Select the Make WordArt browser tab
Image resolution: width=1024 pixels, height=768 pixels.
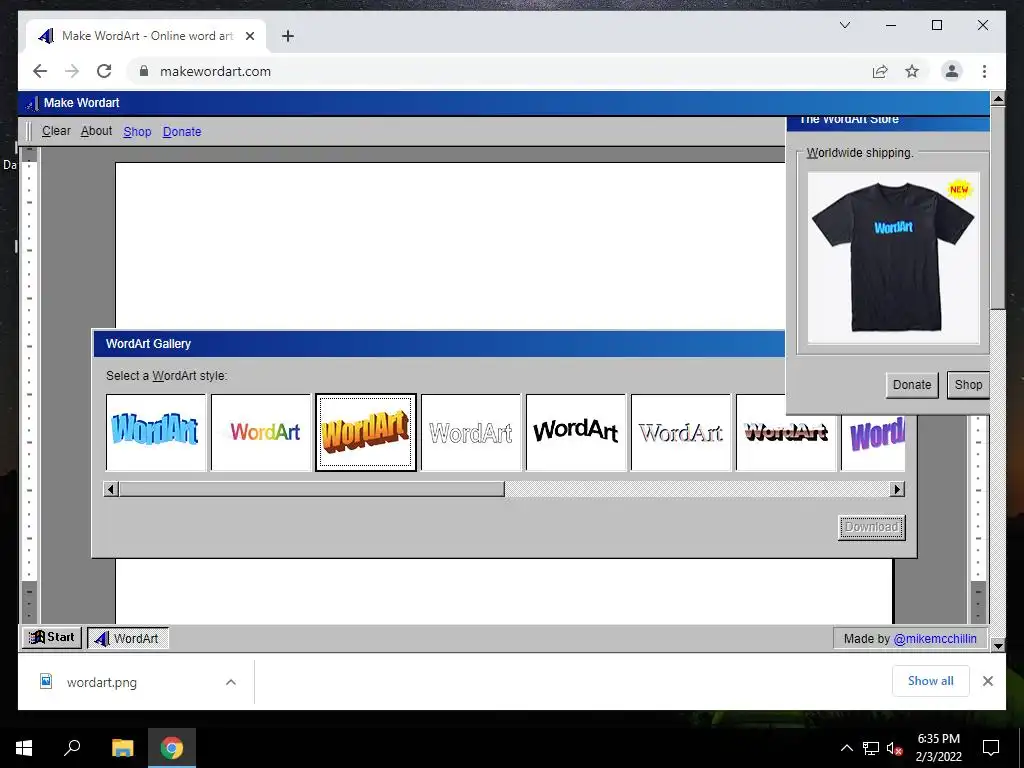(146, 36)
